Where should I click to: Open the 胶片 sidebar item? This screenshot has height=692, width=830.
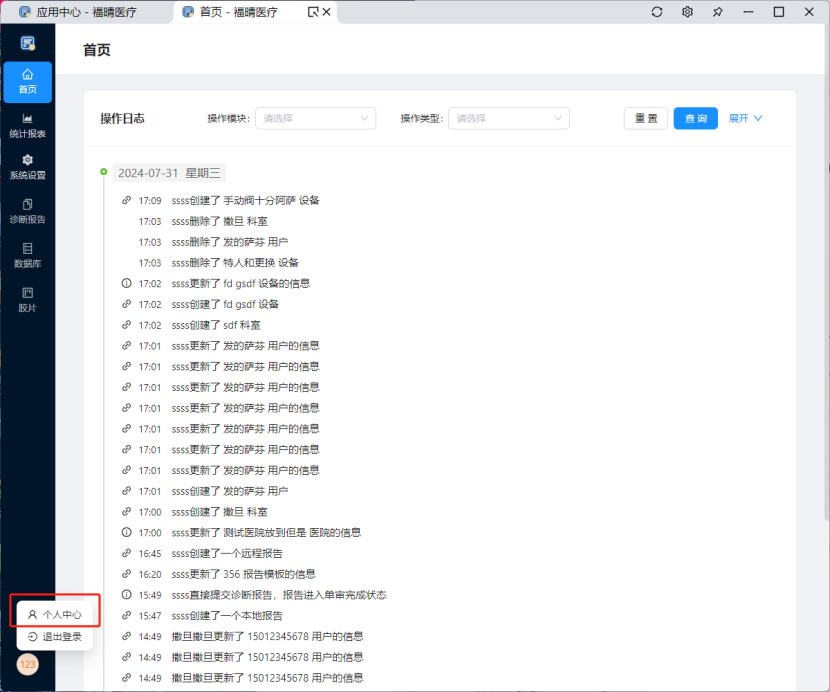click(x=27, y=299)
